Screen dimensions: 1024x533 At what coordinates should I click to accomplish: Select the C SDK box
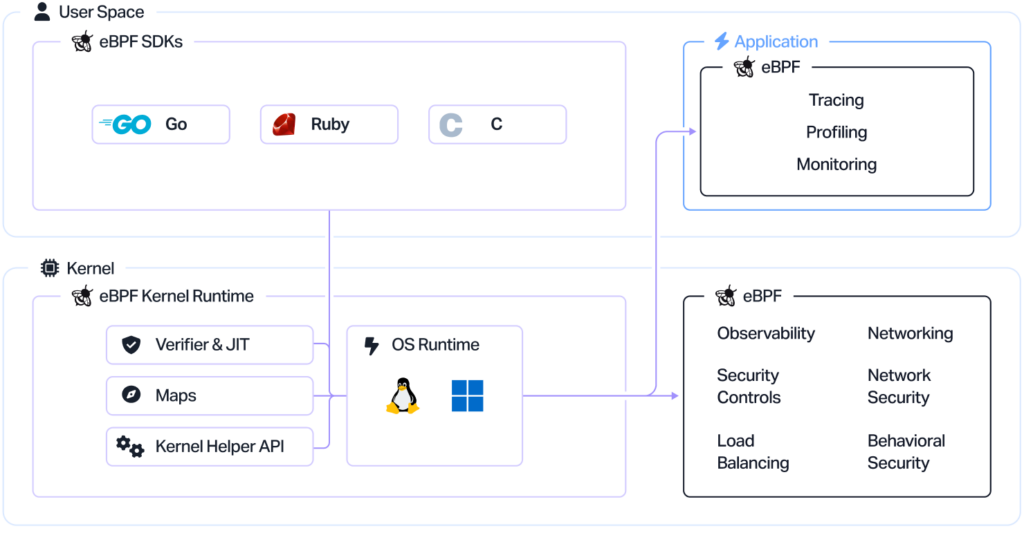click(498, 124)
